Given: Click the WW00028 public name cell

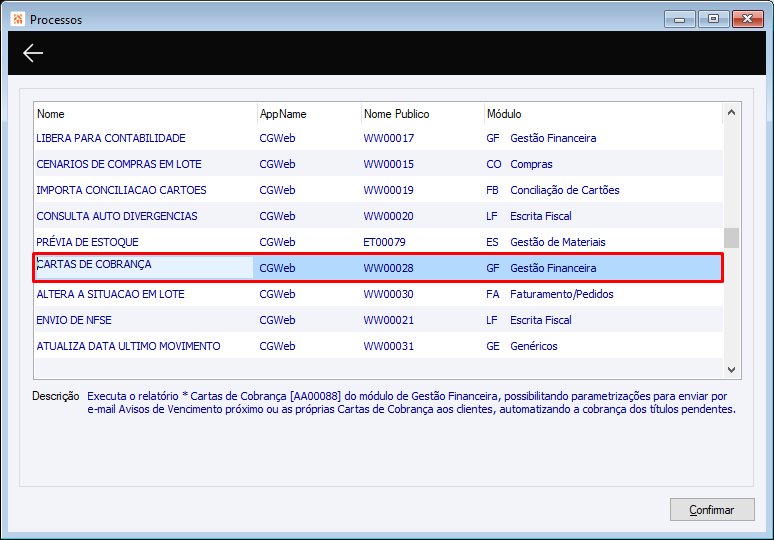Looking at the screenshot, I should pyautogui.click(x=388, y=268).
